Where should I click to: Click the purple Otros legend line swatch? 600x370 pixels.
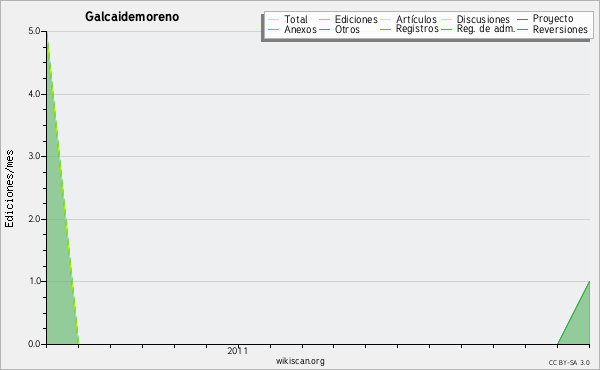(x=324, y=30)
